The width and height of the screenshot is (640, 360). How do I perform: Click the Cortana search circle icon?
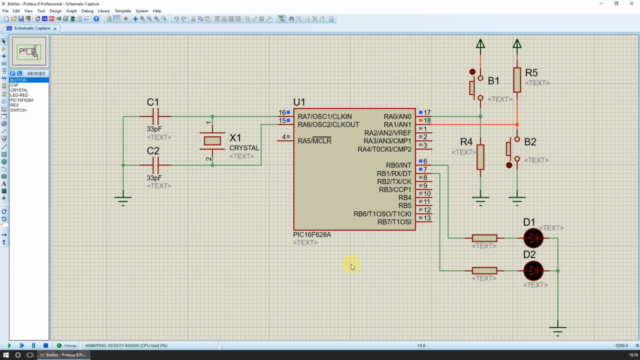[x=18, y=355]
